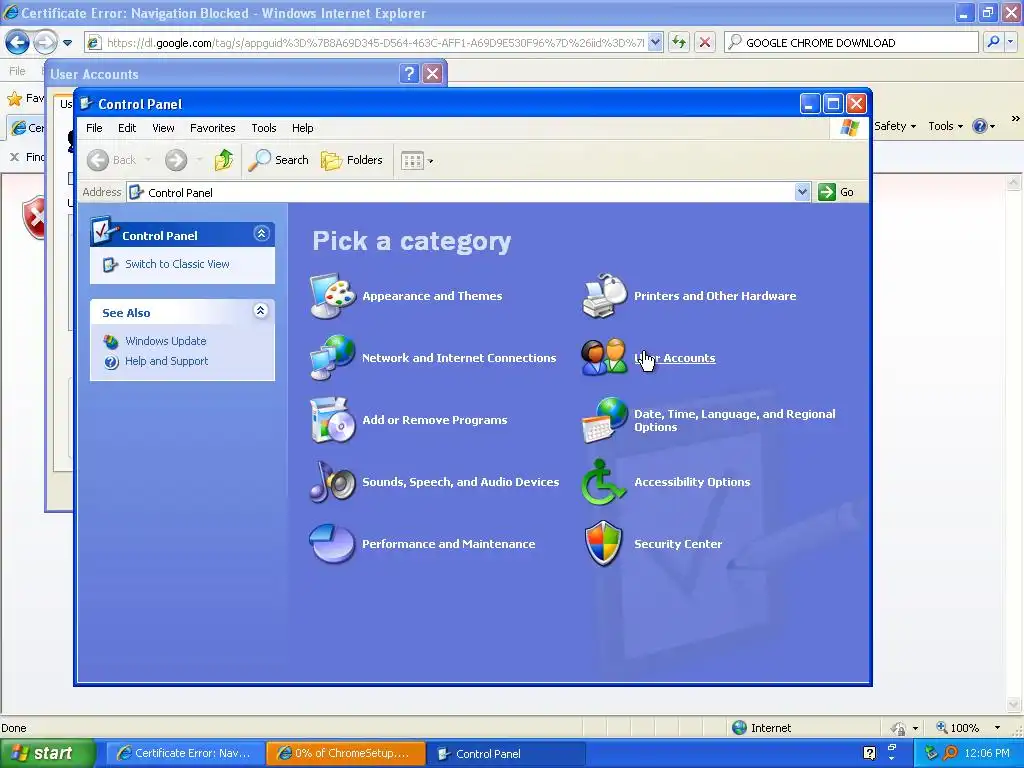1024x768 pixels.
Task: Open Network and Internet Connections icon
Action: 332,358
